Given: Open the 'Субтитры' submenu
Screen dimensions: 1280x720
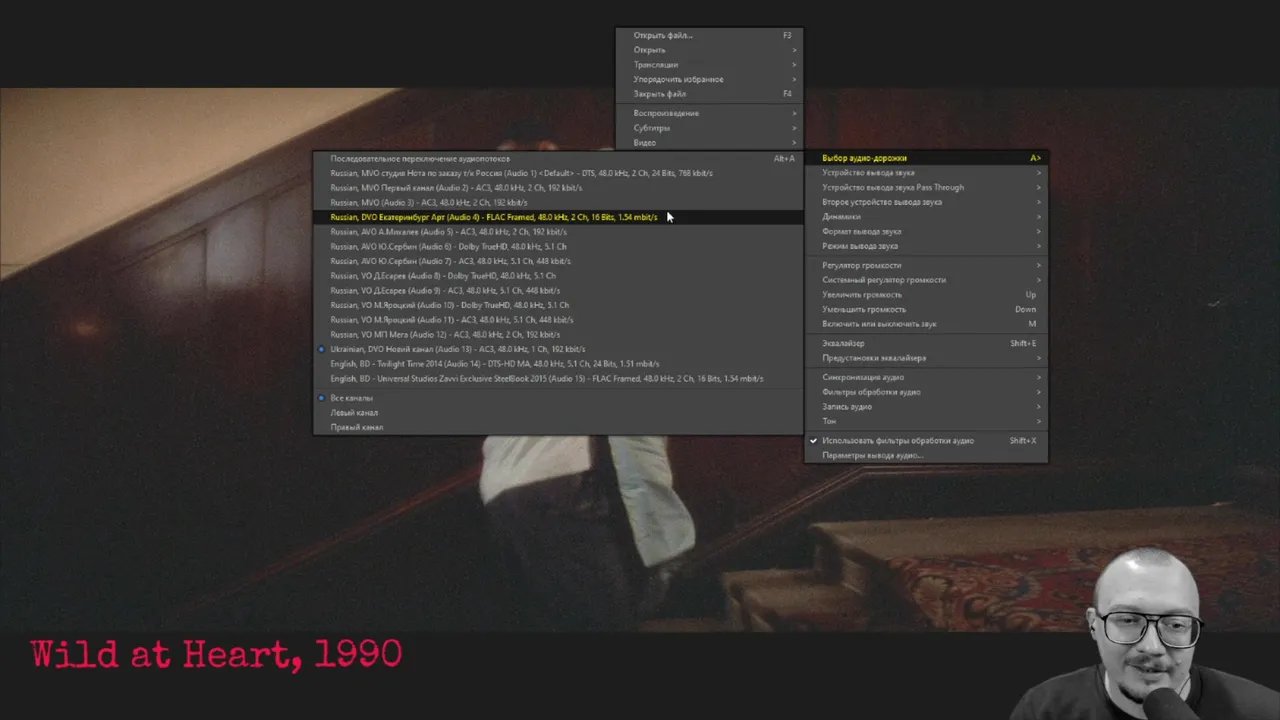Looking at the screenshot, I should [x=709, y=128].
